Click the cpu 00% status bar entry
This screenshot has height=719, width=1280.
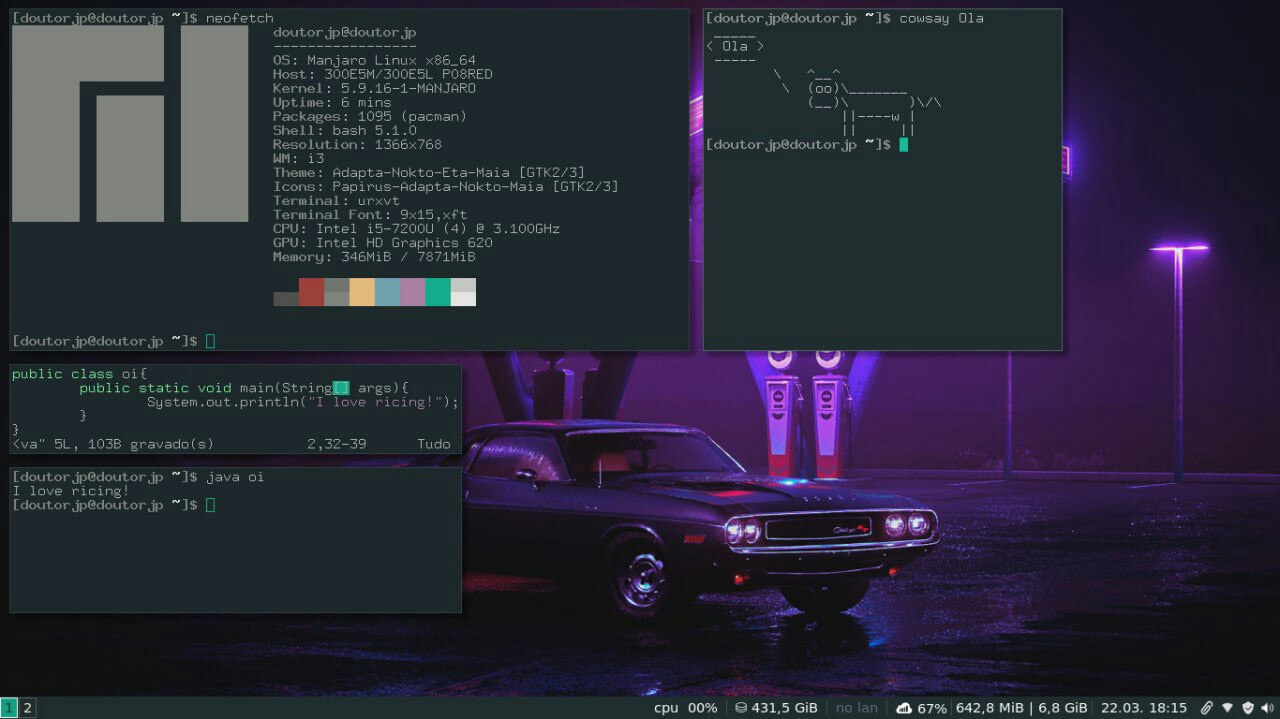685,708
